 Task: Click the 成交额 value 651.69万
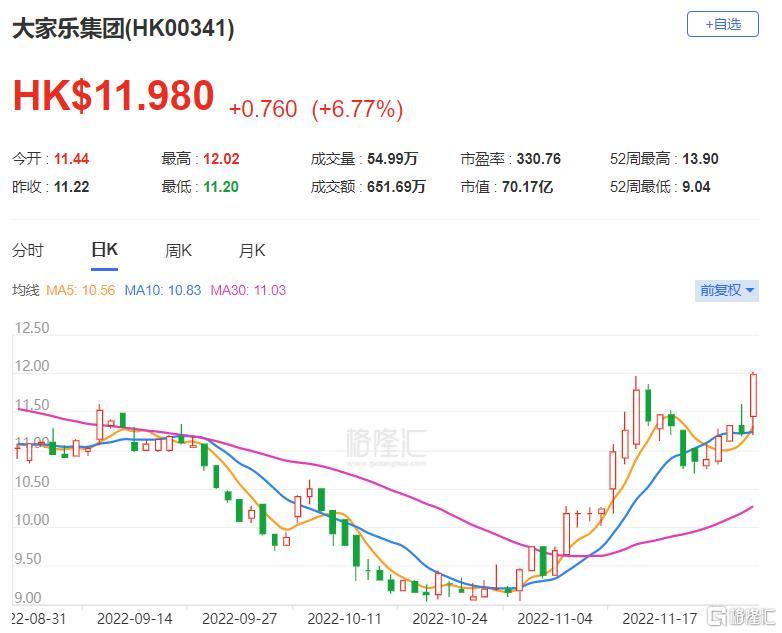click(x=396, y=187)
